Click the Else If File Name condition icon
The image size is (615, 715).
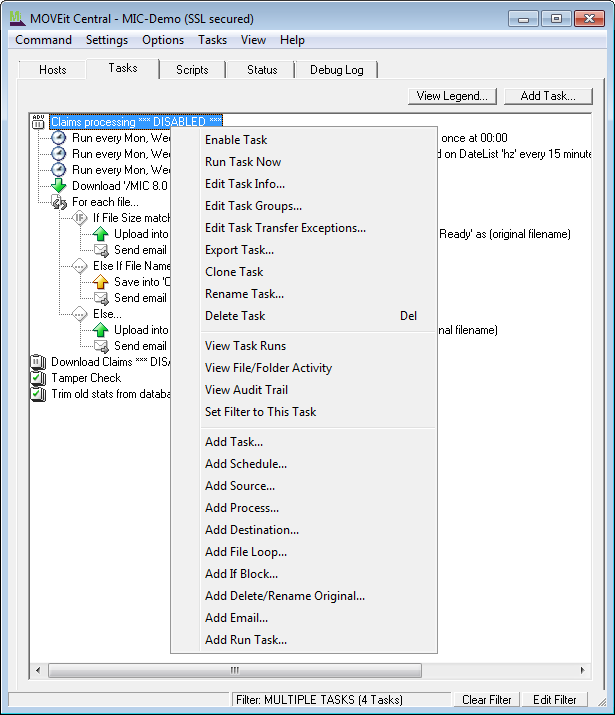pos(80,266)
